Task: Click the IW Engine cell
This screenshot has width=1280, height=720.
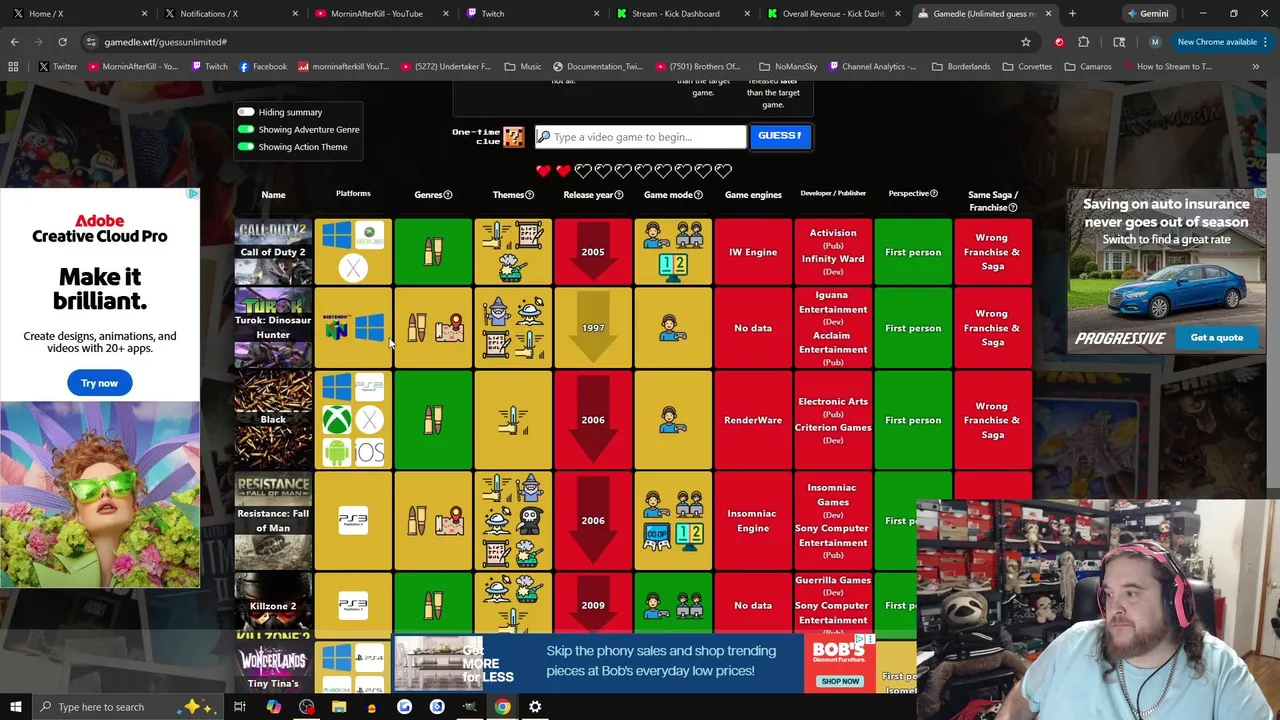Action: pyautogui.click(x=753, y=252)
